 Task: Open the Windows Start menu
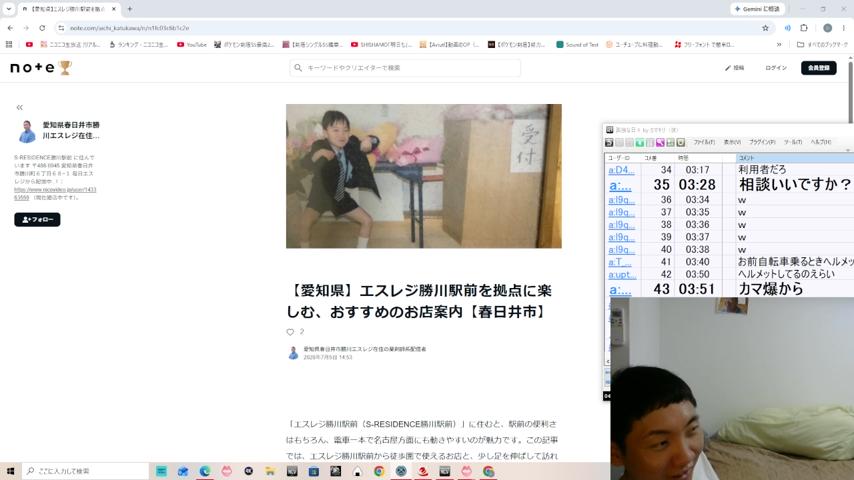point(10,471)
